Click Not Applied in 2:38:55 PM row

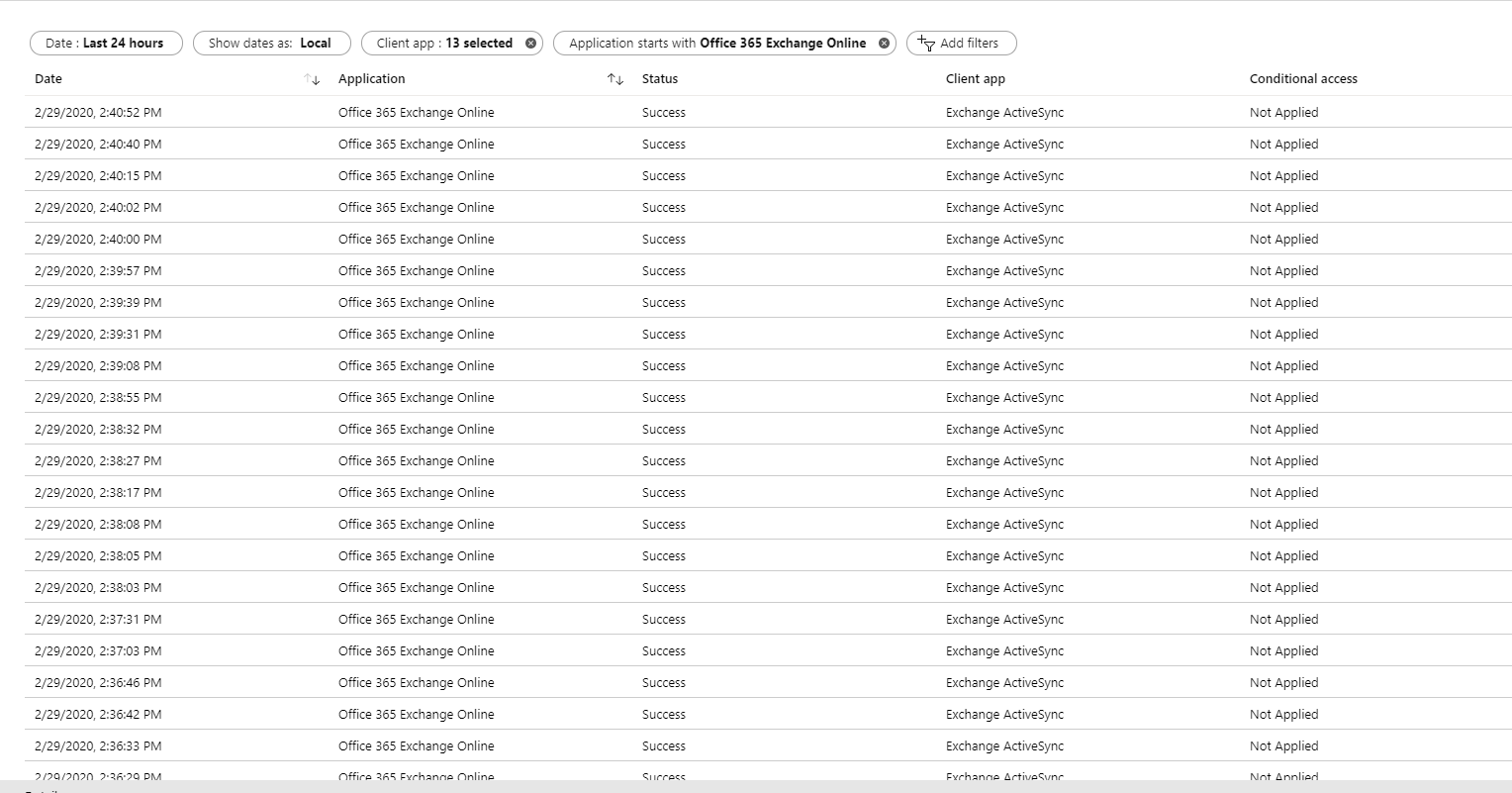(x=1283, y=398)
